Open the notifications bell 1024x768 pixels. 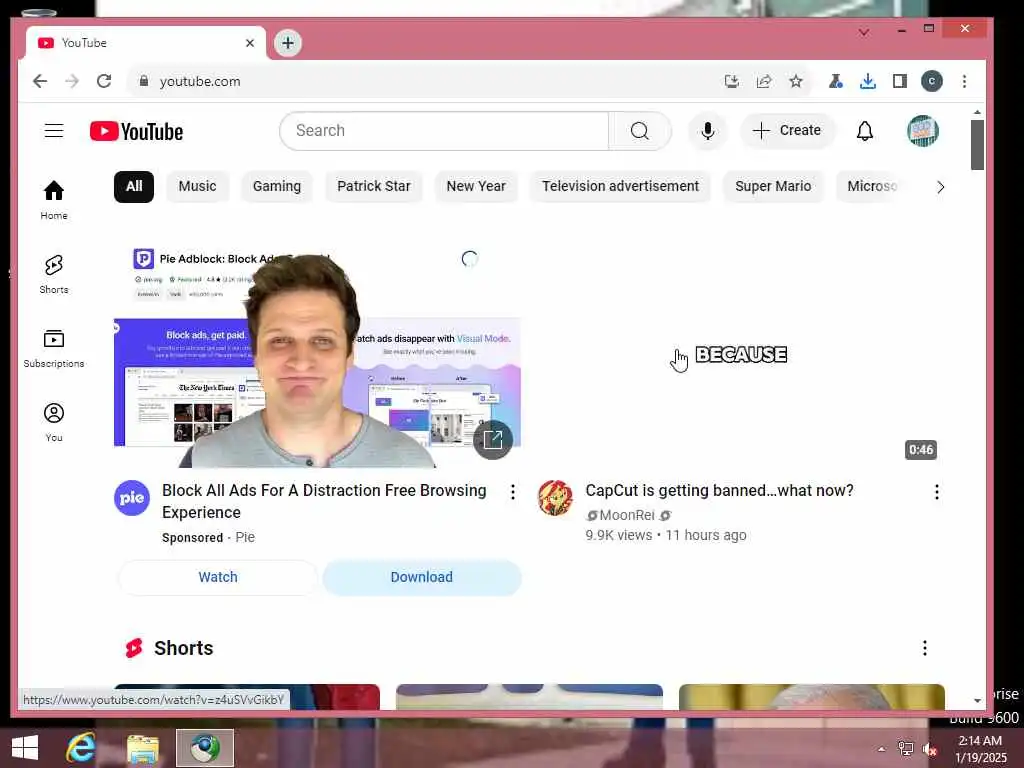pos(865,131)
